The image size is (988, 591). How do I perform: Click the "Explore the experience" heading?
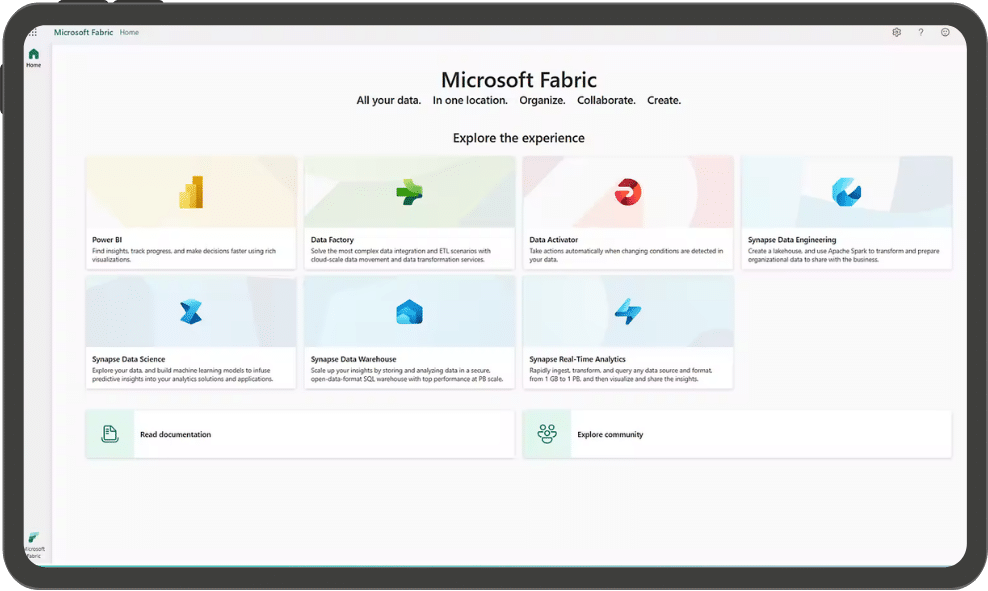tap(519, 138)
